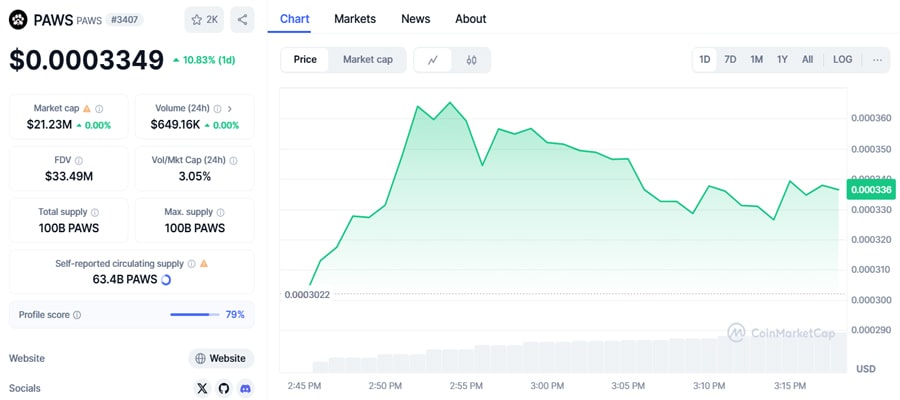Viewport: 900px width, 400px height.
Task: Click the $33.49M FDV value
Action: point(69,177)
